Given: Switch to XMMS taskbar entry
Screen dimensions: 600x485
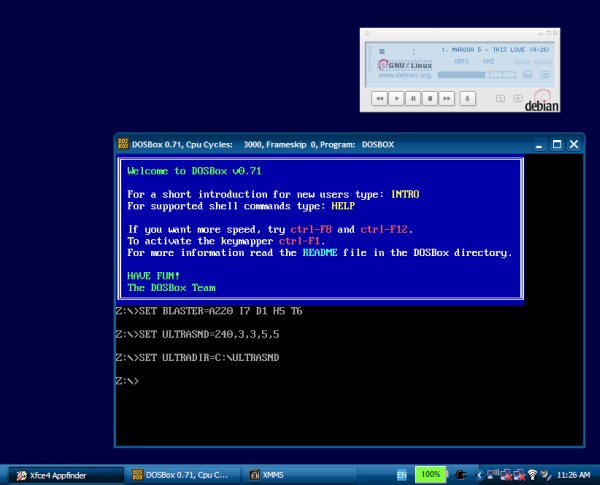Looking at the screenshot, I should [x=298, y=475].
